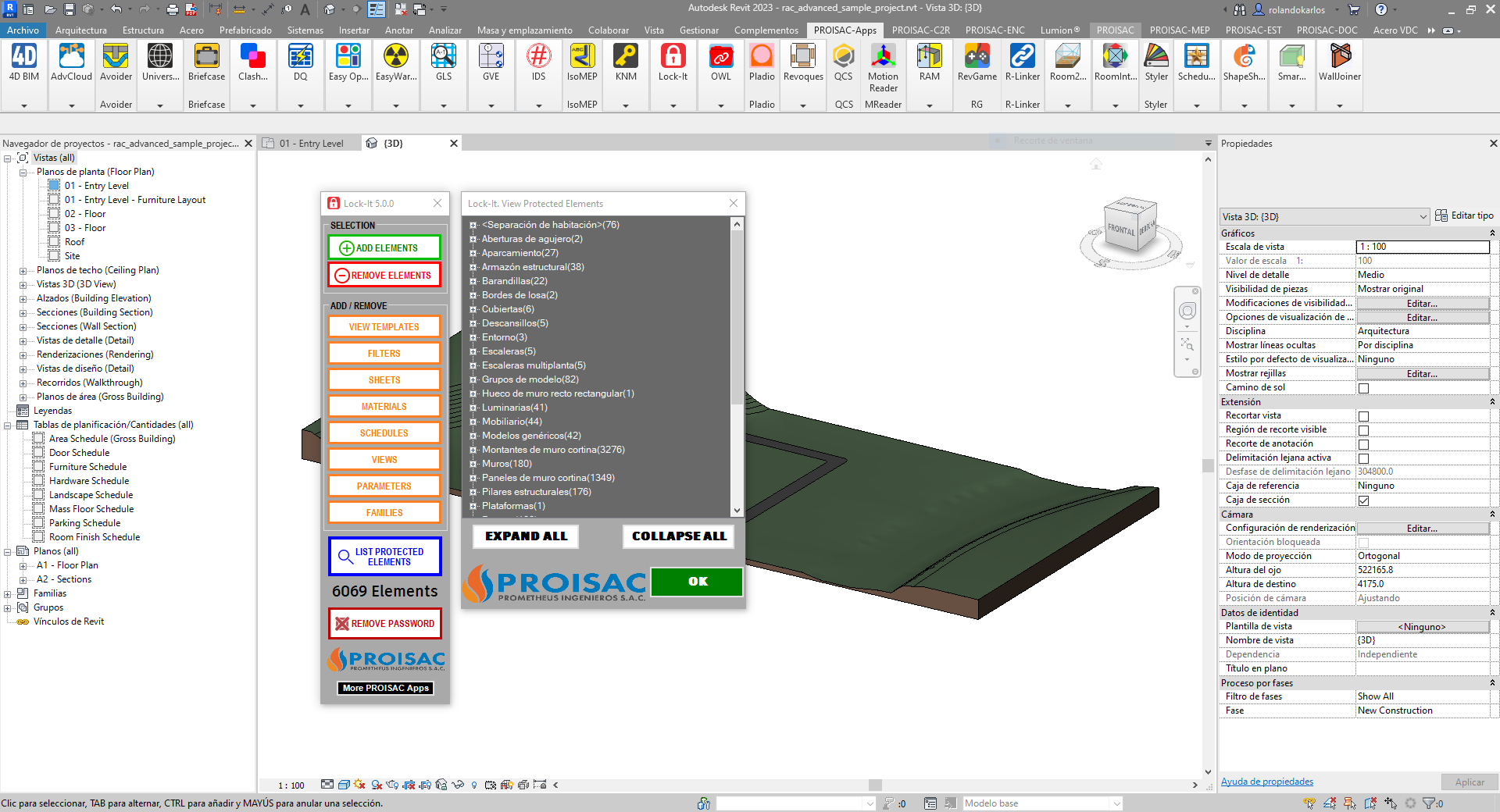The height and width of the screenshot is (812, 1500).
Task: Switch to the 01 - Entry Level view tab
Action: tap(311, 144)
